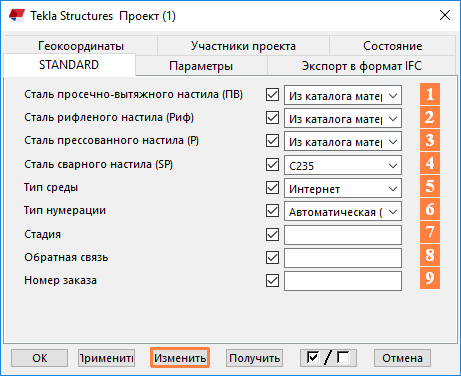Image resolution: width=461 pixels, height=376 pixels.
Task: Click the orange number 1 marker
Action: (430, 94)
